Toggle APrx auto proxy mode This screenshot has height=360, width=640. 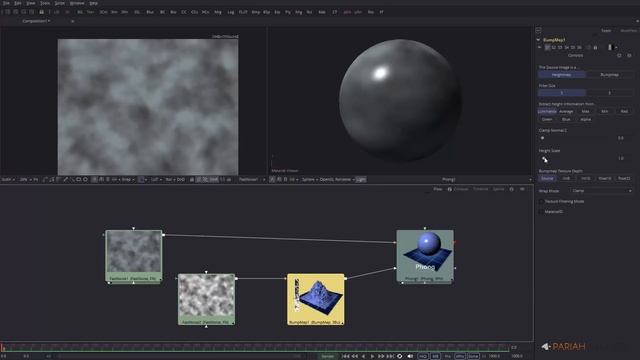460,356
